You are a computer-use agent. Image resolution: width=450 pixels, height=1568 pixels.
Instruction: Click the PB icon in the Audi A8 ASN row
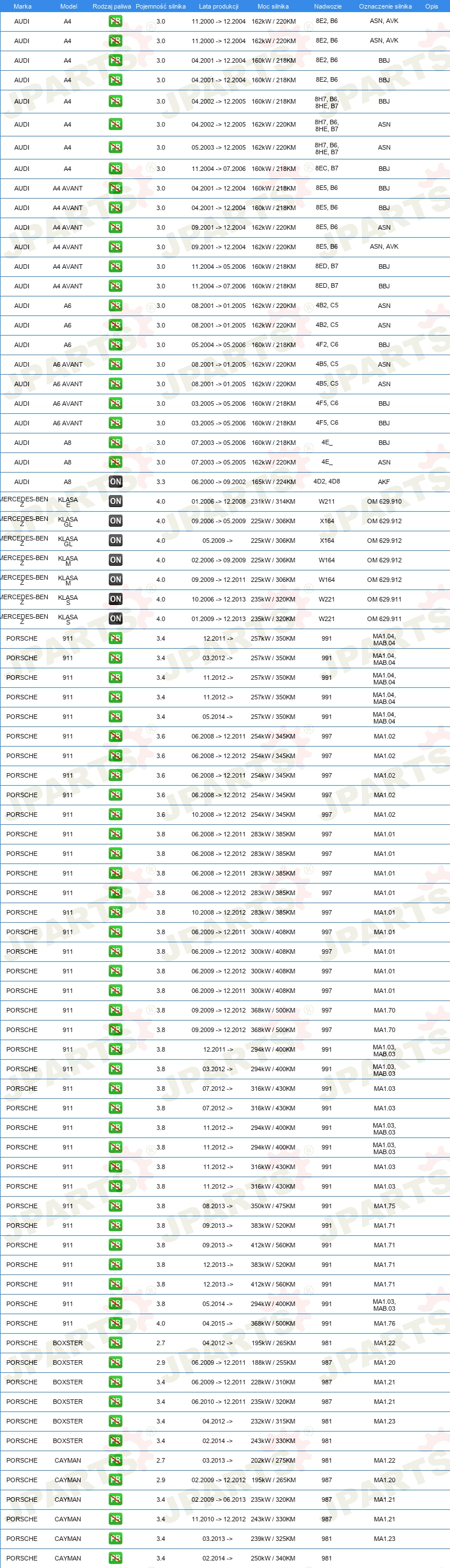pos(116,462)
